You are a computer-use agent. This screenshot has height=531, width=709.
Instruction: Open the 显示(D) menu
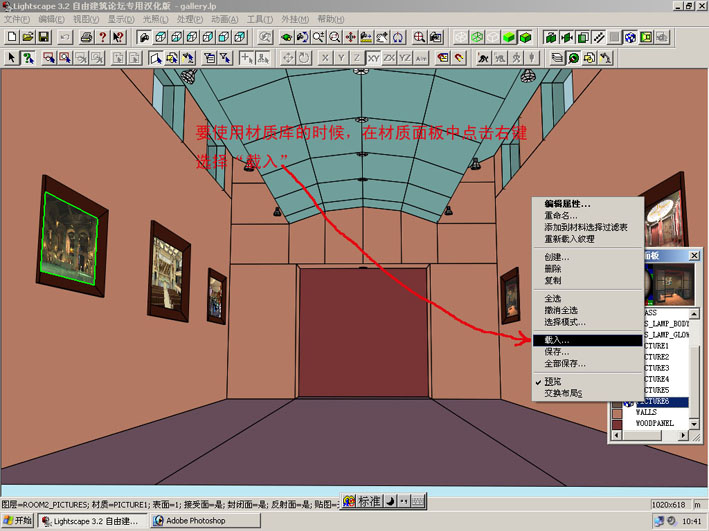121,19
